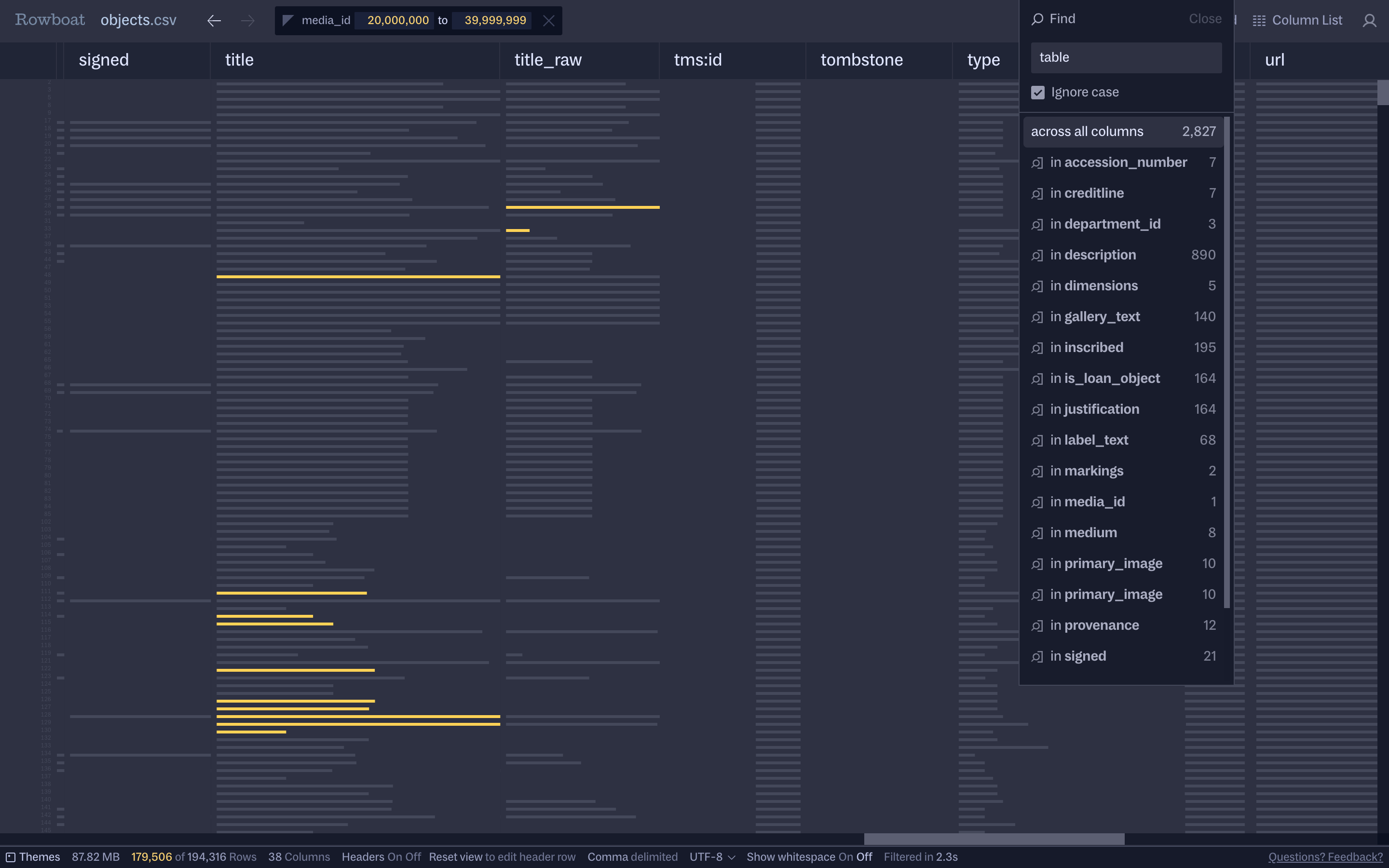This screenshot has width=1389, height=868.
Task: Click the Find magnifier icon
Action: pyautogui.click(x=1036, y=19)
